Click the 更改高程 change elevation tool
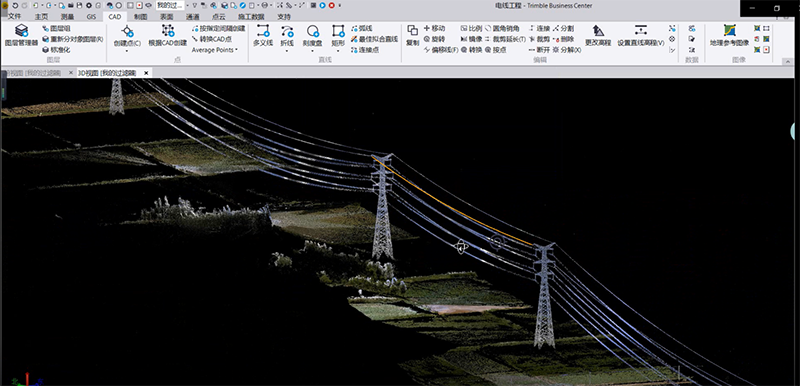Image resolution: width=800 pixels, height=386 pixels. (x=598, y=35)
